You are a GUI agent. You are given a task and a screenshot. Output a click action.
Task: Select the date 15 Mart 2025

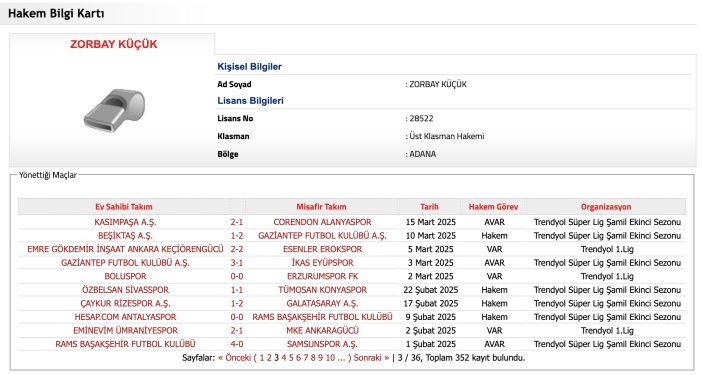[431, 222]
